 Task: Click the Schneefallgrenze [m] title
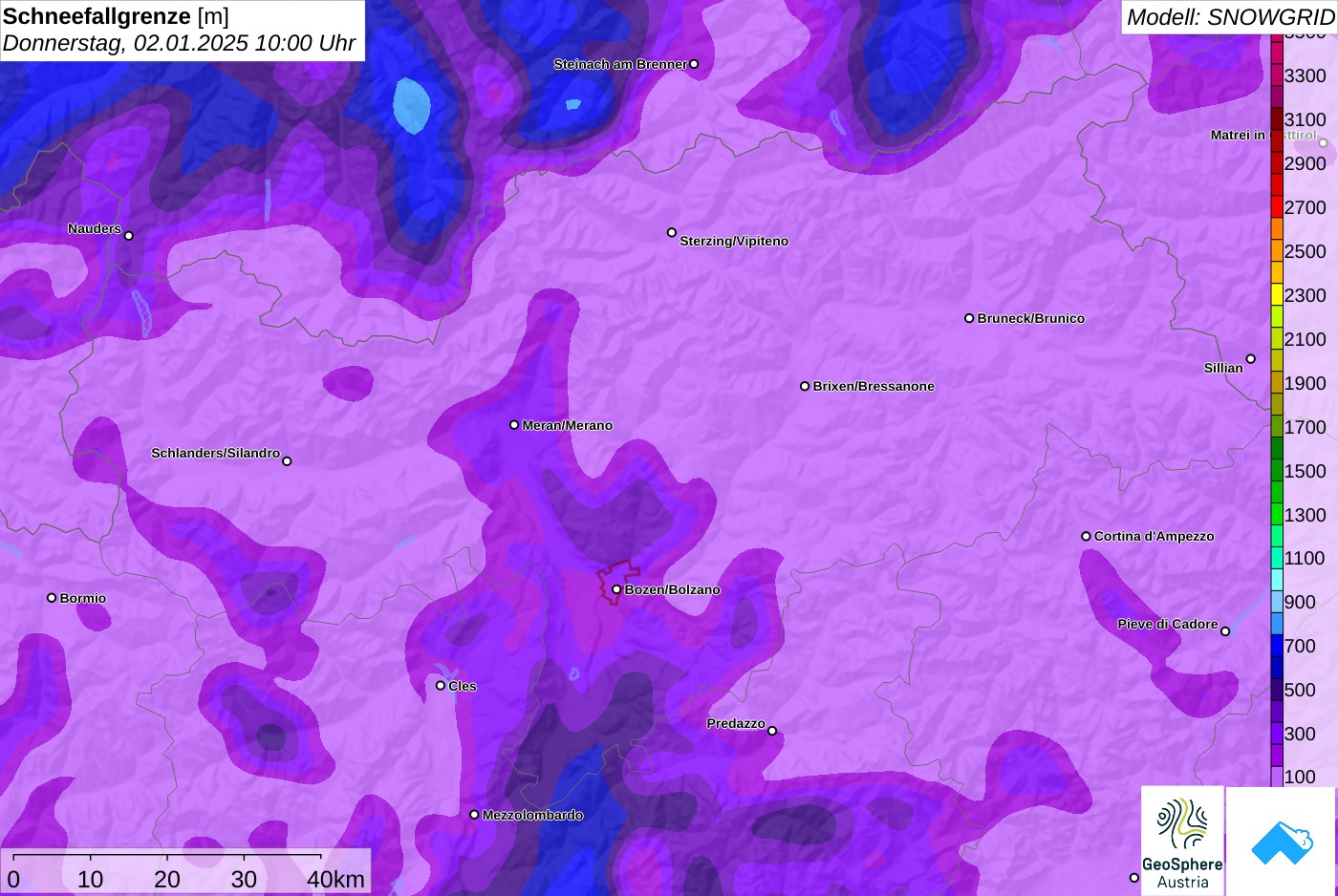[116, 16]
